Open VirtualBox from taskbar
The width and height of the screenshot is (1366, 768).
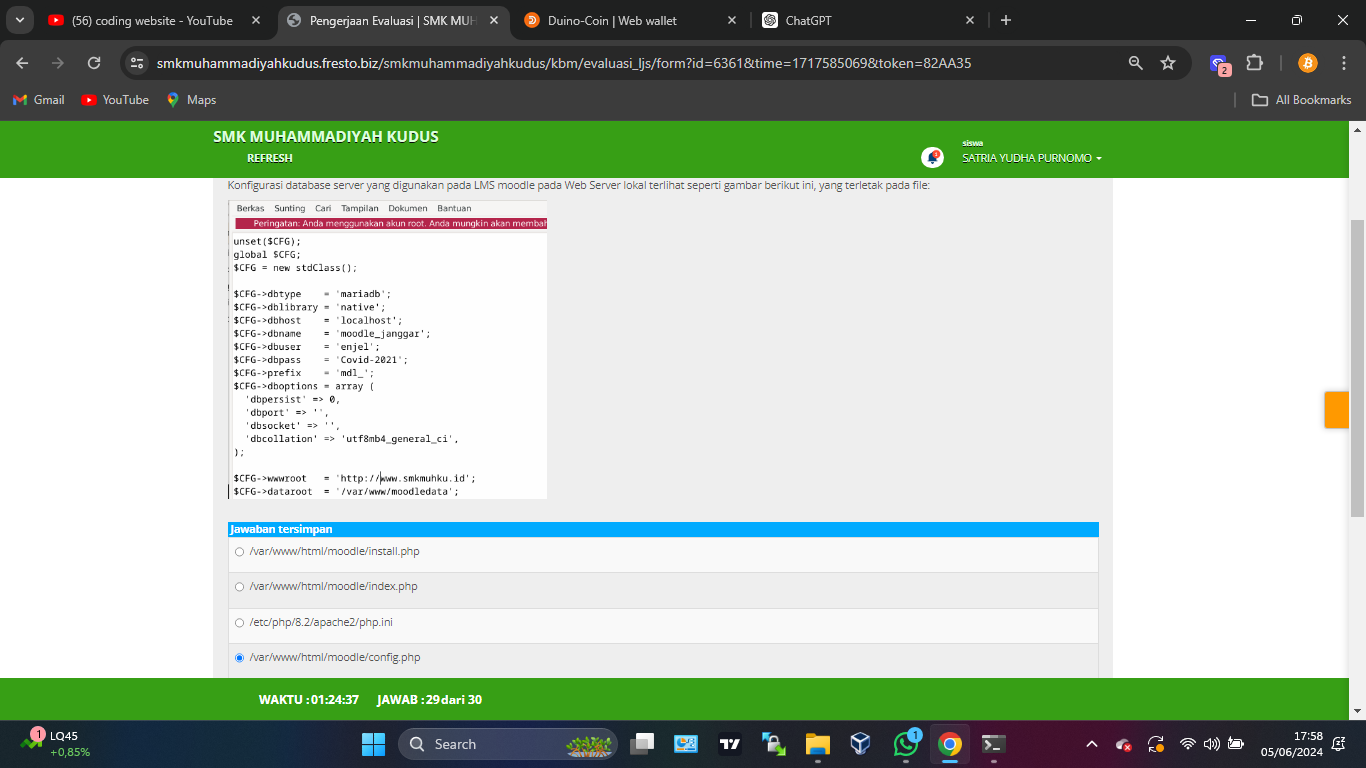861,744
